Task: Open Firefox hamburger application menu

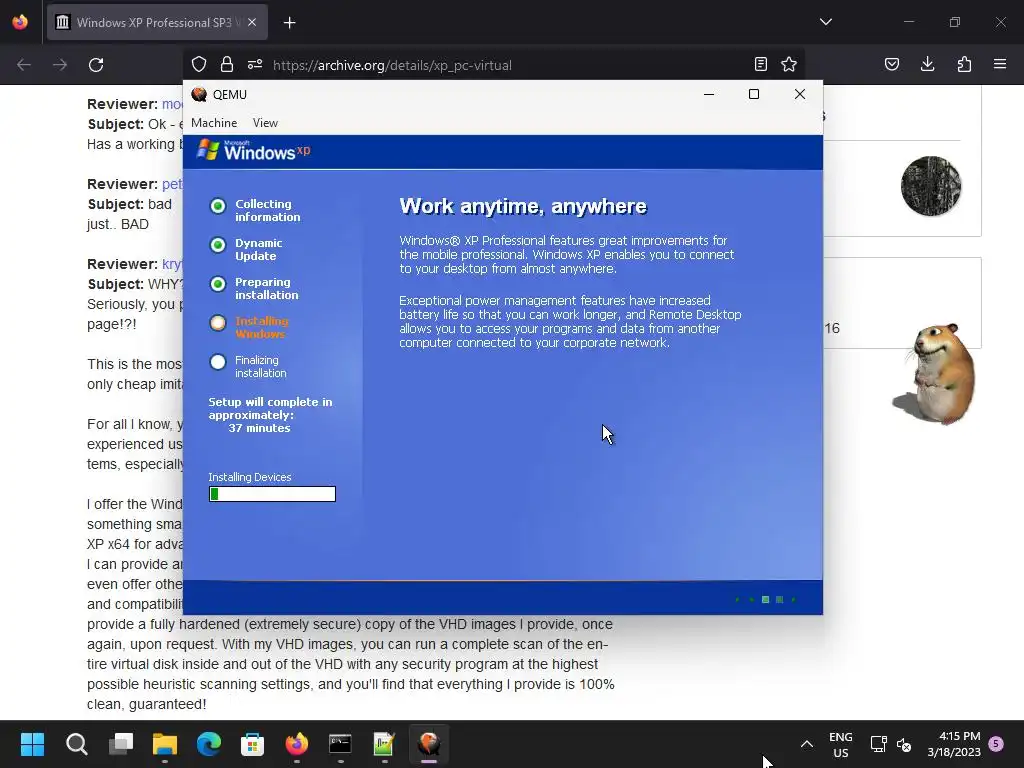Action: 1000,64
